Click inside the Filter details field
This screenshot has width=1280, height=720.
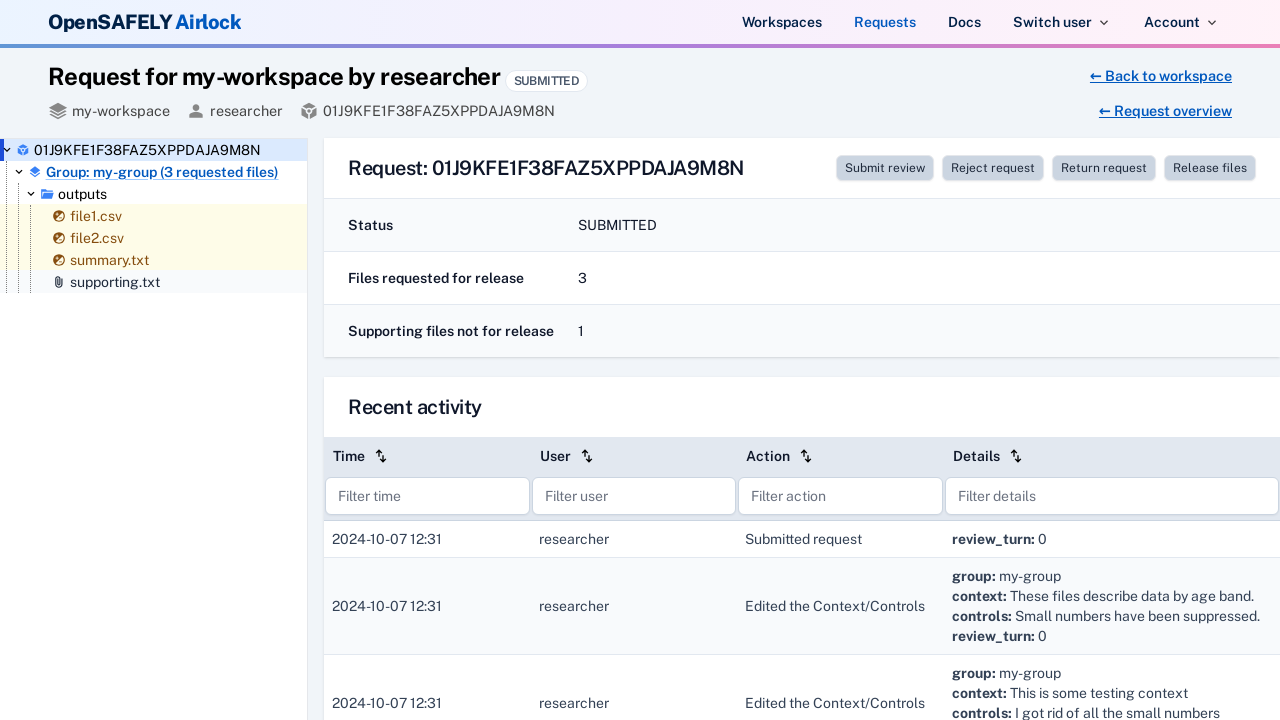pos(1110,496)
